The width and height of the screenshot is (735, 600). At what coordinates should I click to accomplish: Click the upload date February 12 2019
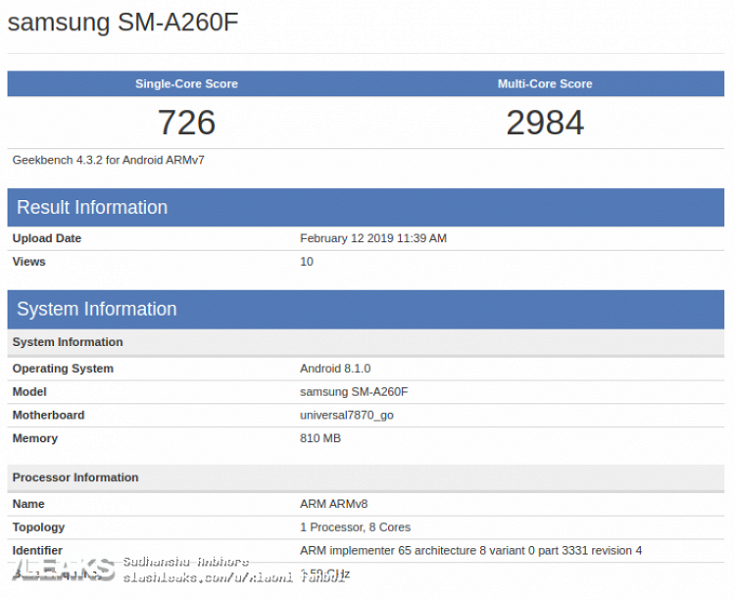[373, 238]
